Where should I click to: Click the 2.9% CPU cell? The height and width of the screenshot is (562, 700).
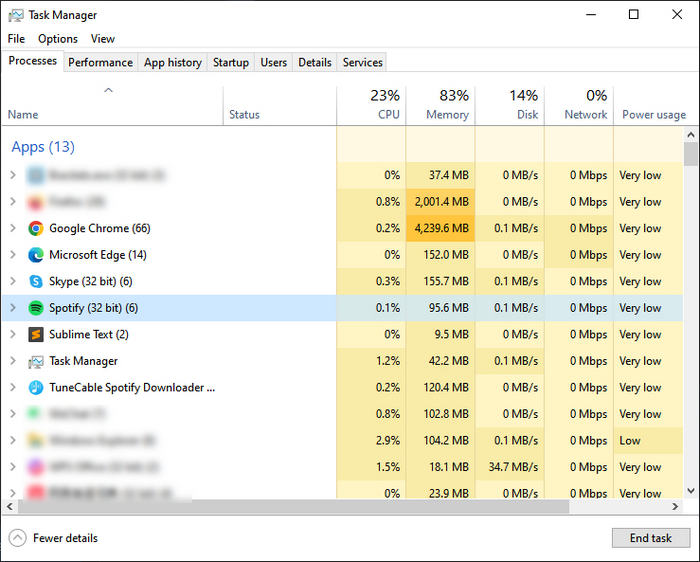click(x=371, y=441)
